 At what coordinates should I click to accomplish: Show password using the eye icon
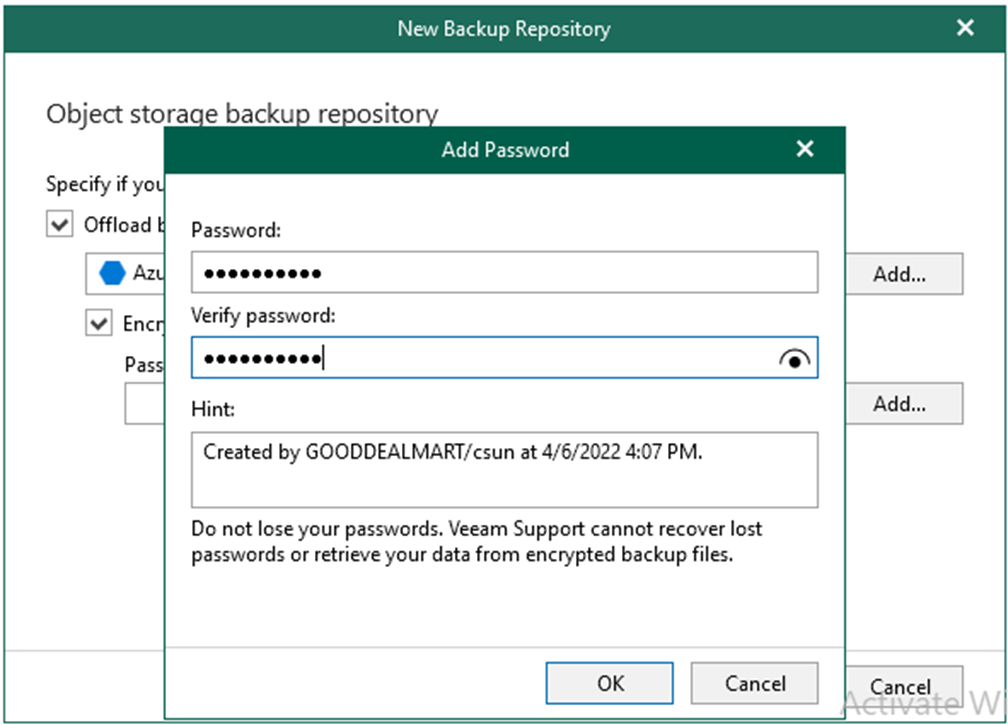pyautogui.click(x=795, y=359)
